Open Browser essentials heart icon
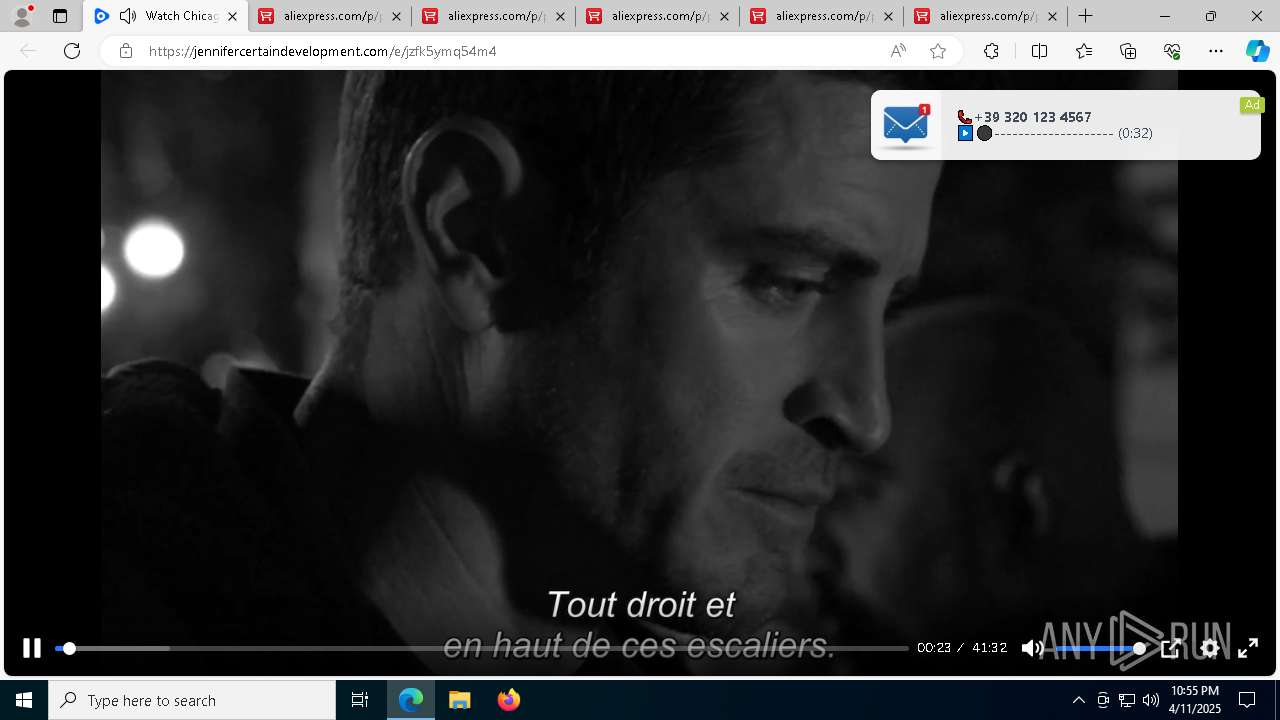This screenshot has width=1280, height=720. pyautogui.click(x=1172, y=51)
